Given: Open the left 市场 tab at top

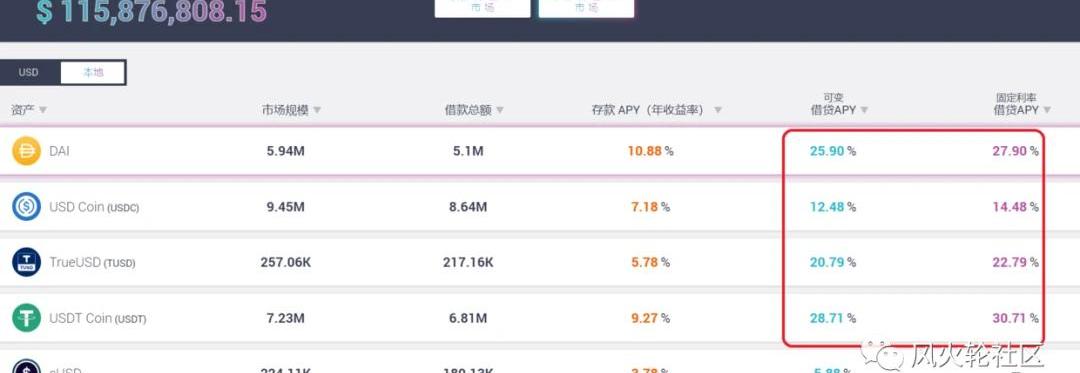Looking at the screenshot, I should (x=482, y=7).
